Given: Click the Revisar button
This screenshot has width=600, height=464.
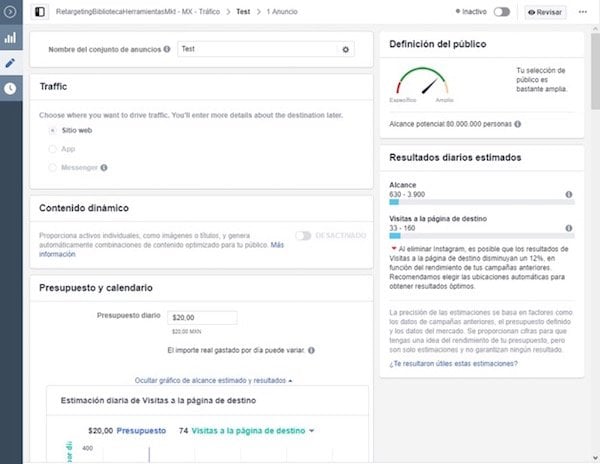Looking at the screenshot, I should [545, 12].
